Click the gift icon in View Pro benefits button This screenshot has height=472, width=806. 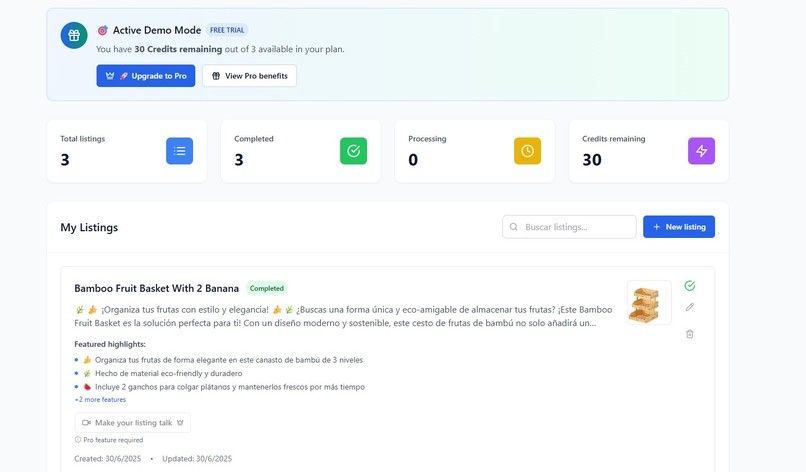tap(216, 76)
